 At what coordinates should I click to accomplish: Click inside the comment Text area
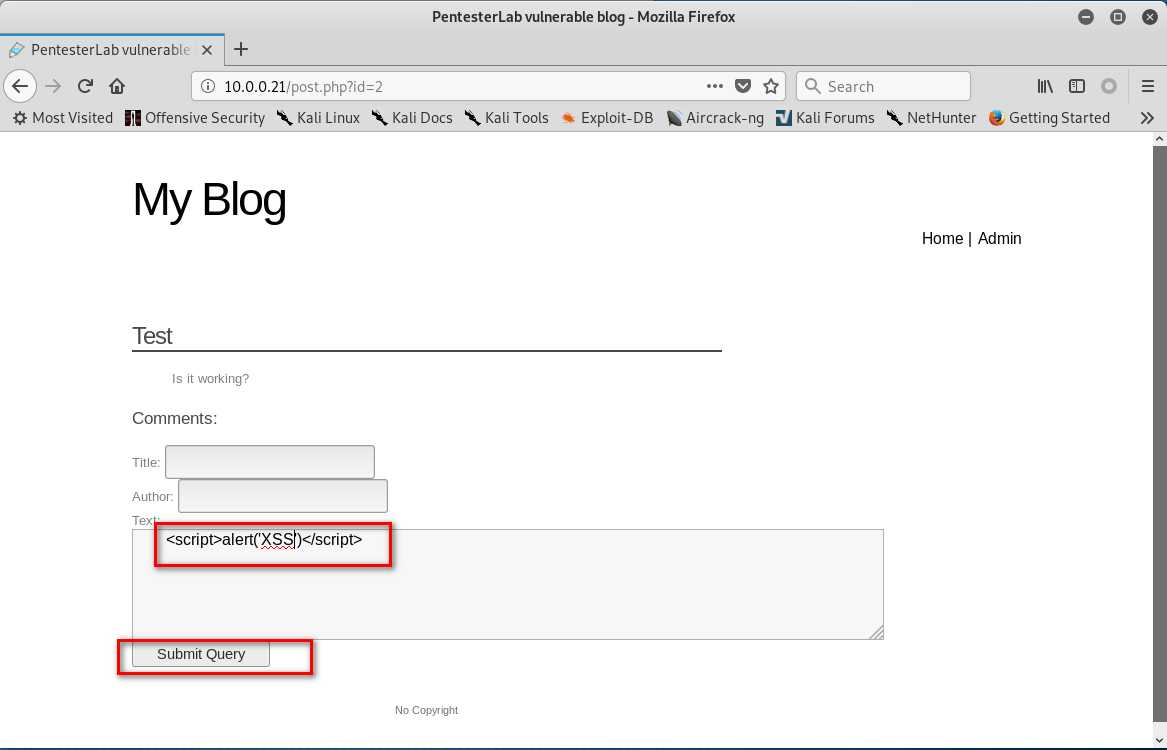point(508,584)
